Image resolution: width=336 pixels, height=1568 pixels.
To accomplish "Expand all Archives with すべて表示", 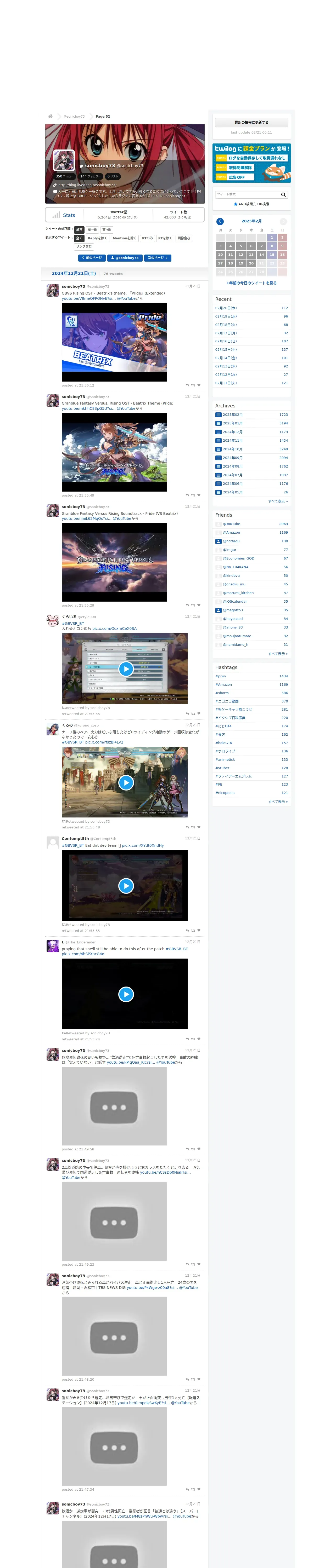I will (x=278, y=501).
